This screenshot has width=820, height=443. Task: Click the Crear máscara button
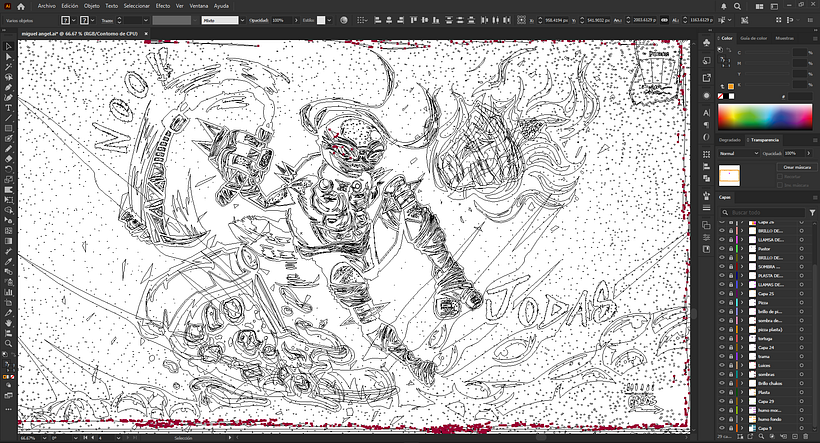(796, 165)
